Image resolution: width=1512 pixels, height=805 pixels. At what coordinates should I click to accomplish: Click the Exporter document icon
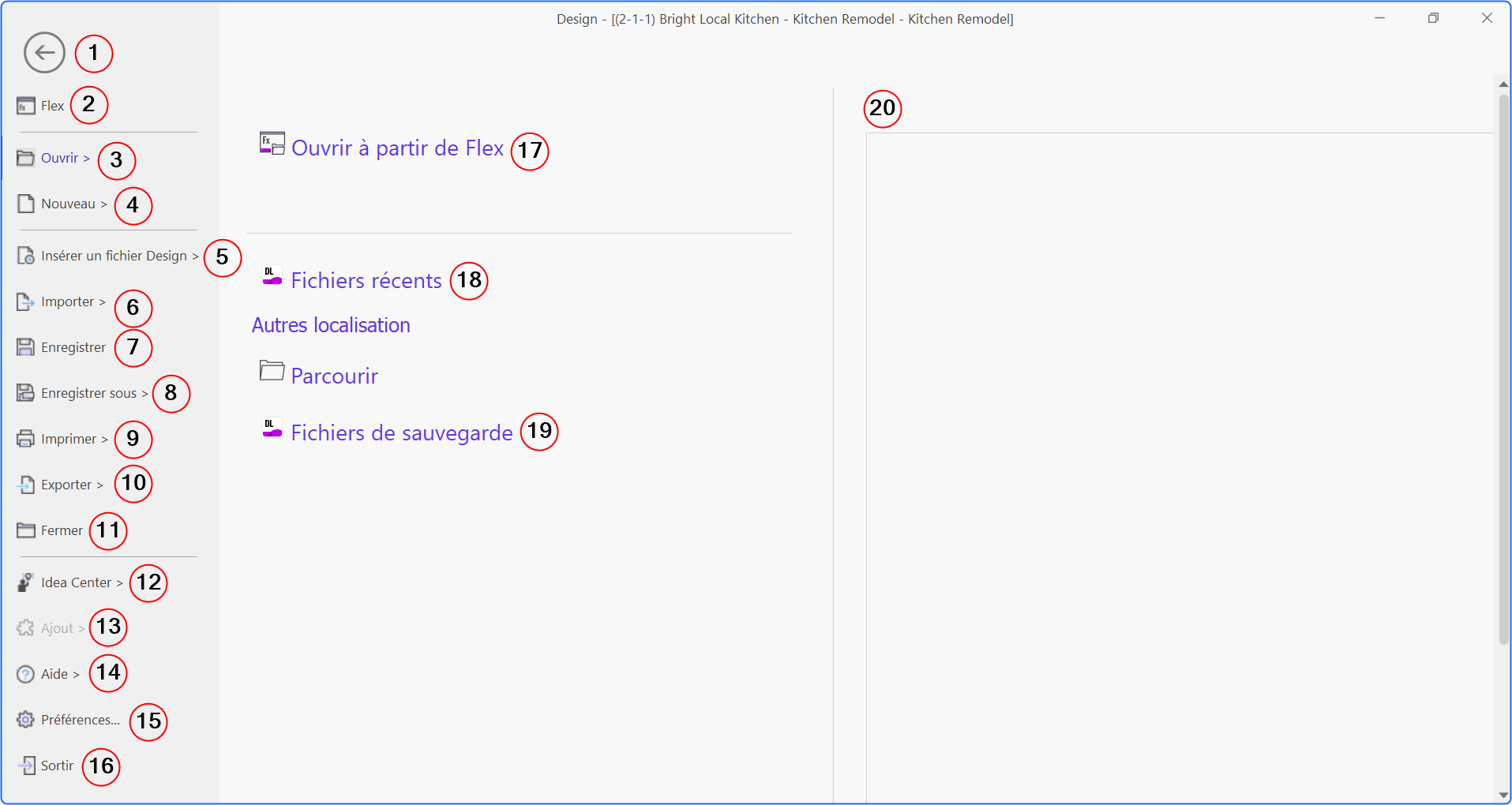pyautogui.click(x=26, y=485)
